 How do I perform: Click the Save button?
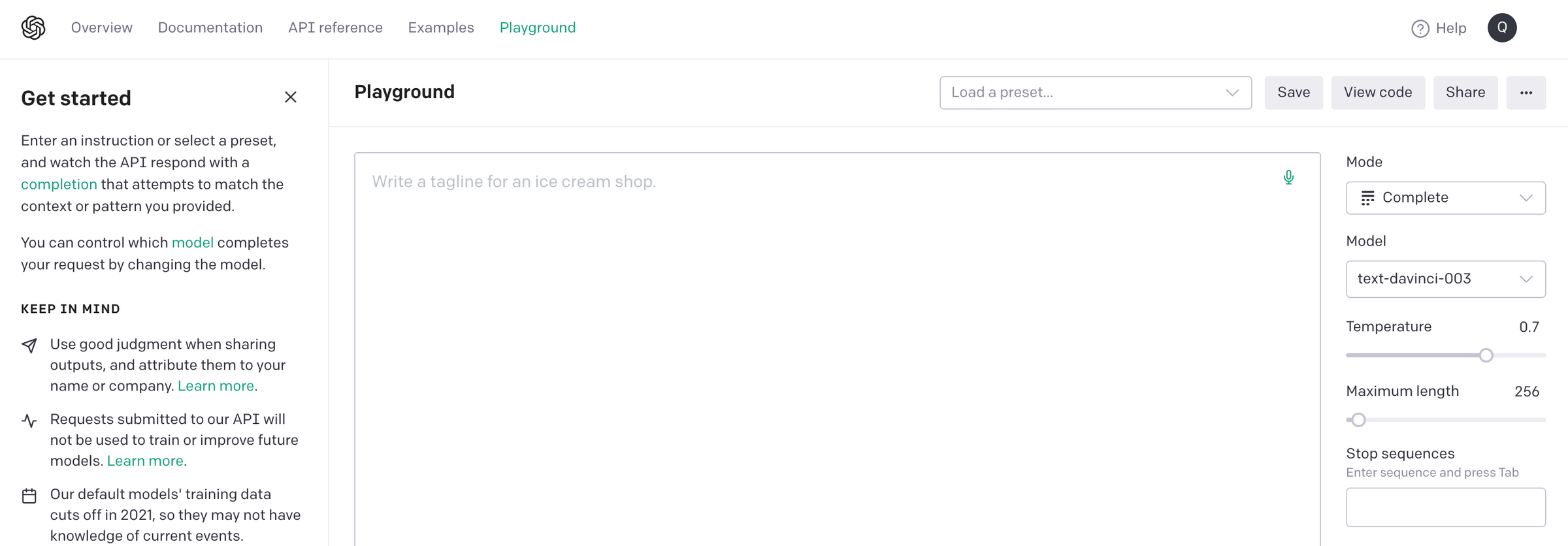1294,92
